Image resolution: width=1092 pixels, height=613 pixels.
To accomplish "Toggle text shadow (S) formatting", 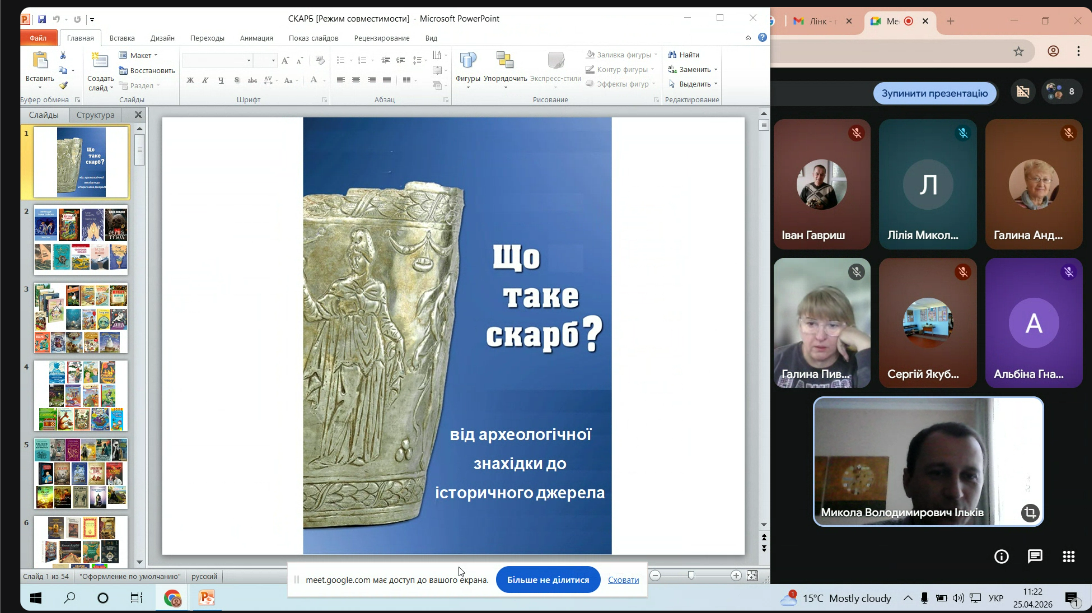I will tap(237, 80).
